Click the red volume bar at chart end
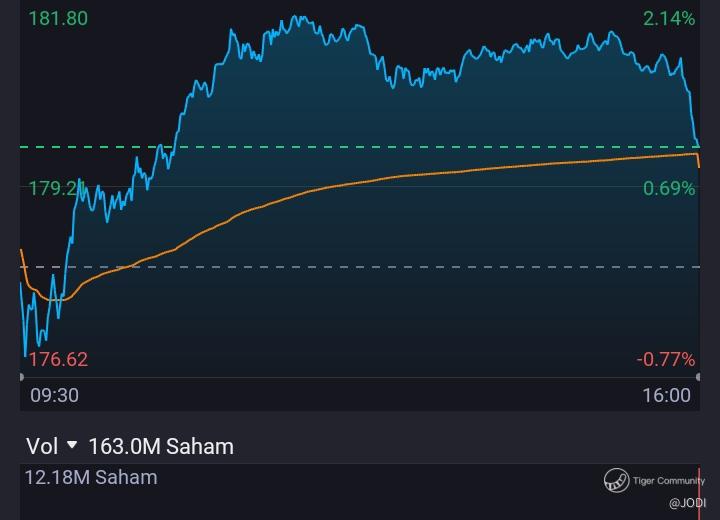This screenshot has width=720, height=520. [x=698, y=492]
